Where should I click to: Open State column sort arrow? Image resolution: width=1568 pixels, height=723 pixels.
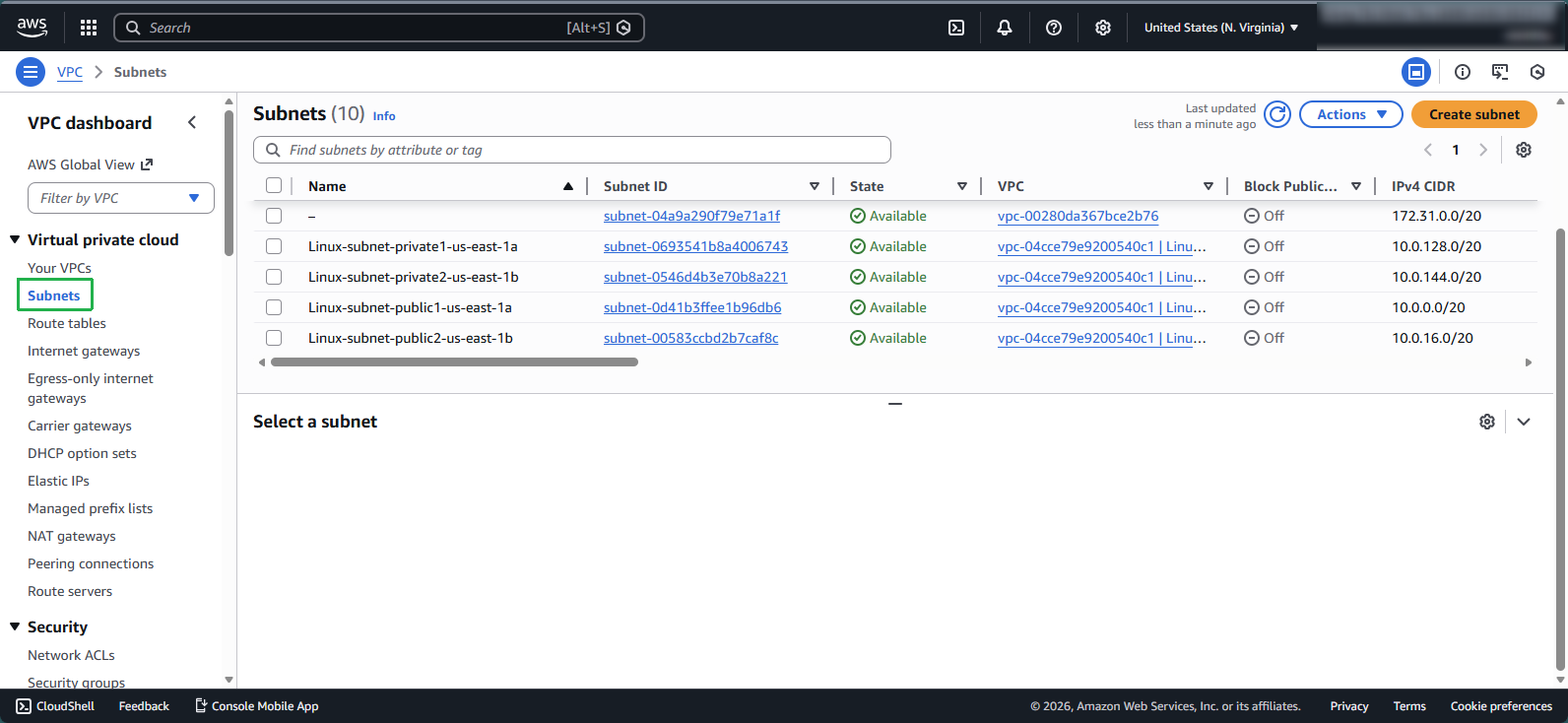pyautogui.click(x=962, y=186)
